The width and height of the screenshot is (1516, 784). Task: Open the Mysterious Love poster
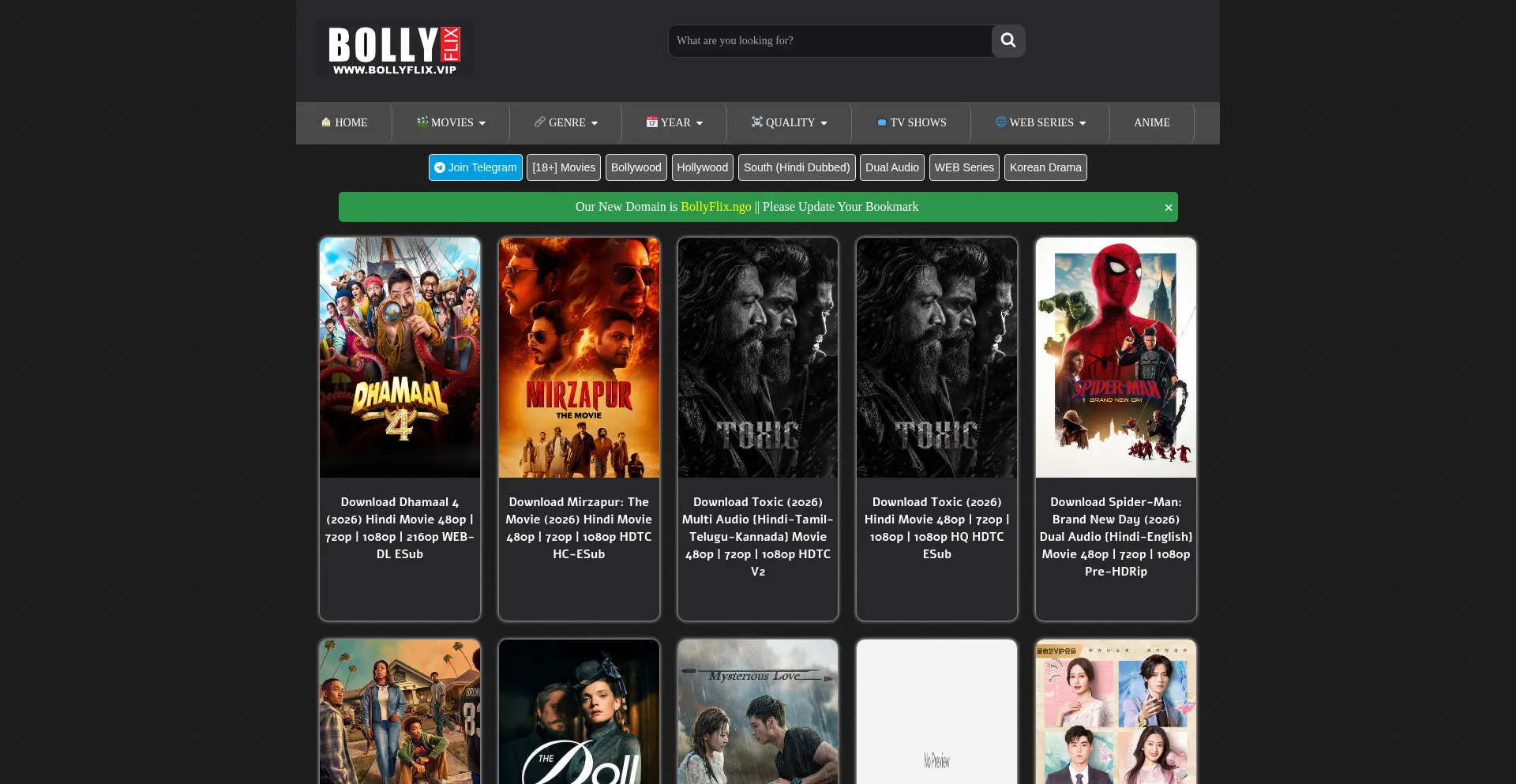[758, 711]
